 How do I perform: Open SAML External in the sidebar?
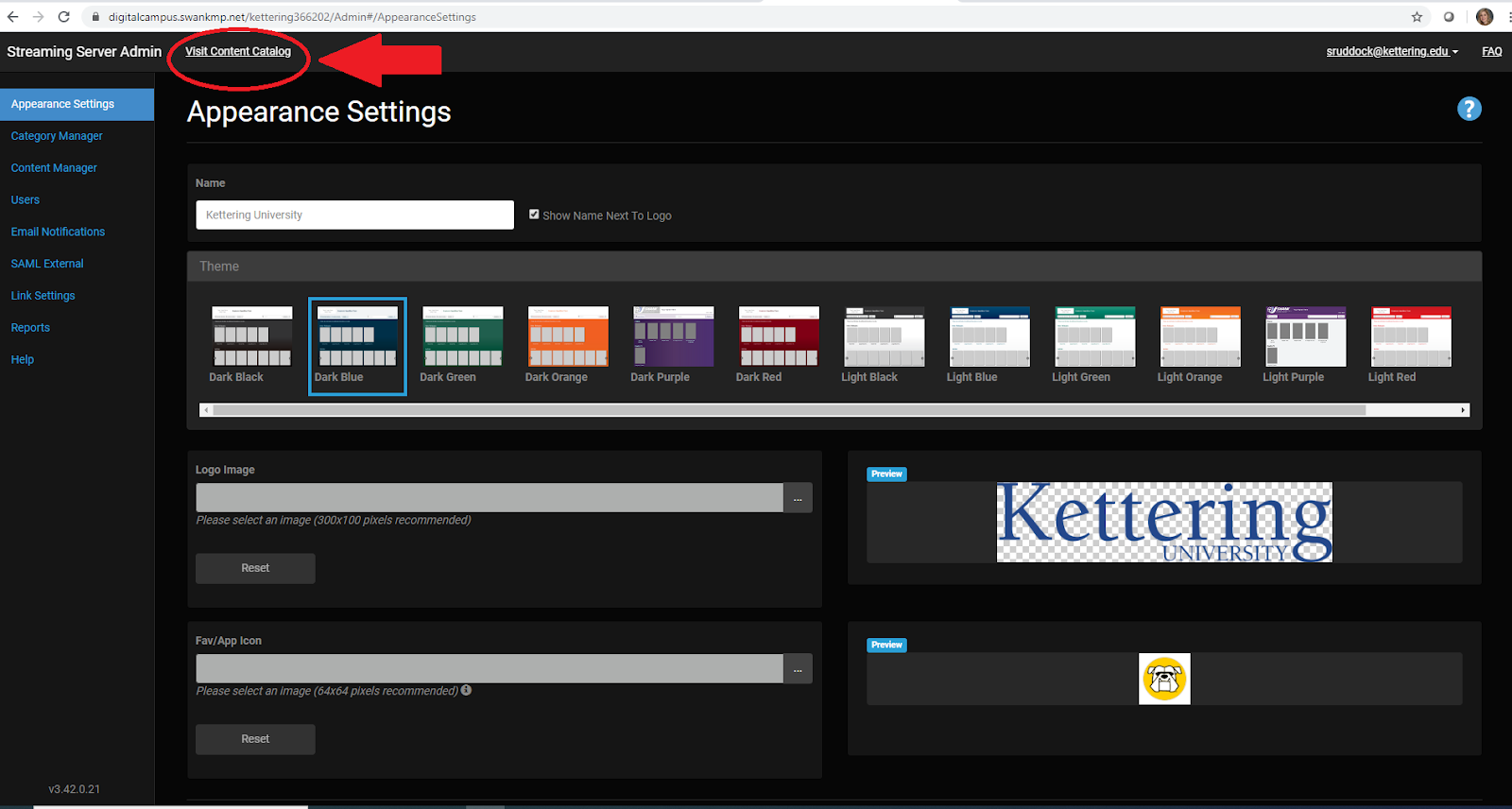pyautogui.click(x=47, y=264)
